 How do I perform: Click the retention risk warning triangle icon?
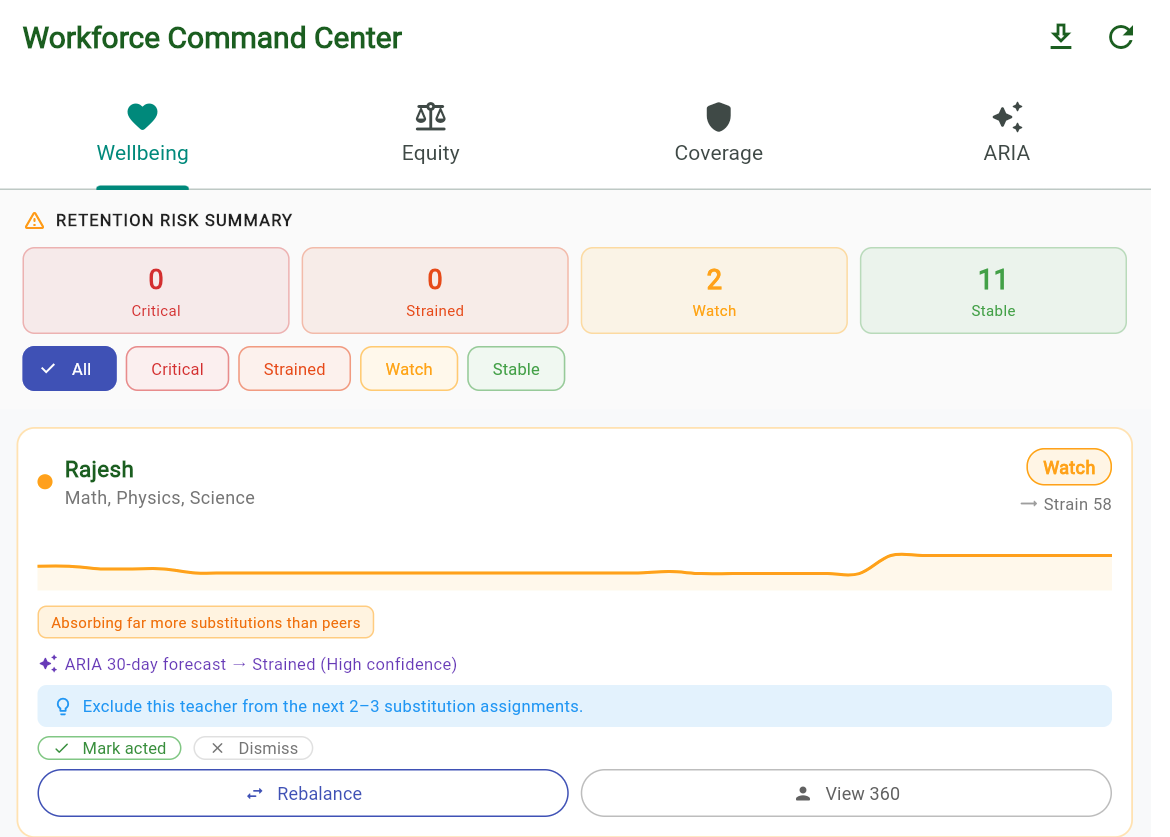[x=34, y=220]
